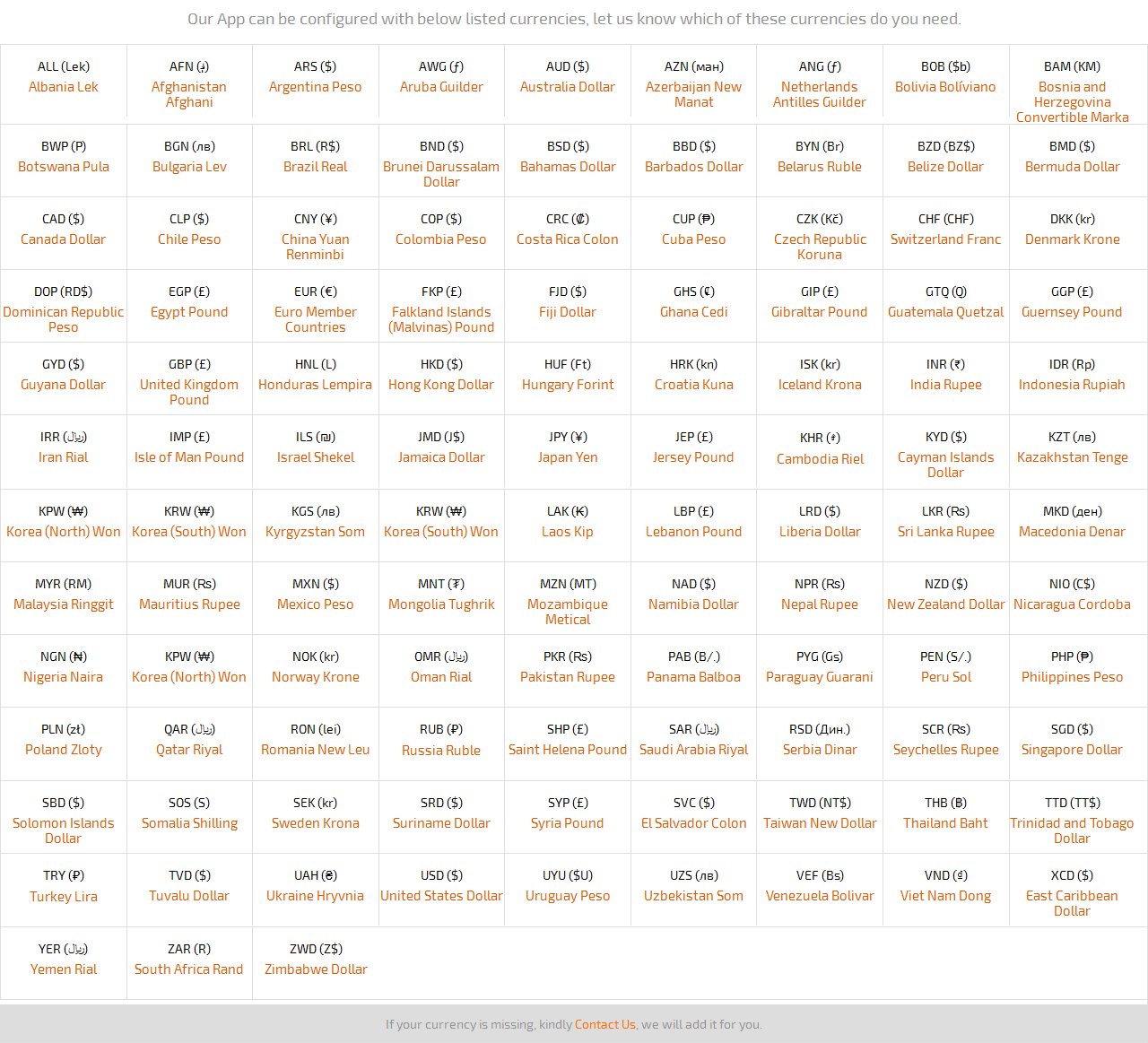Choose Thailand Baht currency
The height and width of the screenshot is (1043, 1148).
(945, 823)
